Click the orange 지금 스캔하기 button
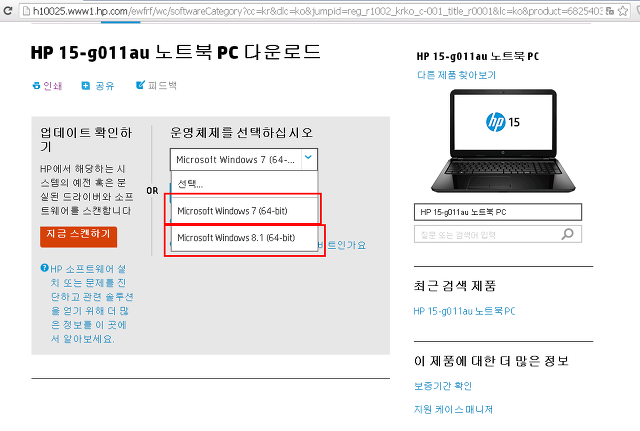640x431 pixels. point(78,236)
